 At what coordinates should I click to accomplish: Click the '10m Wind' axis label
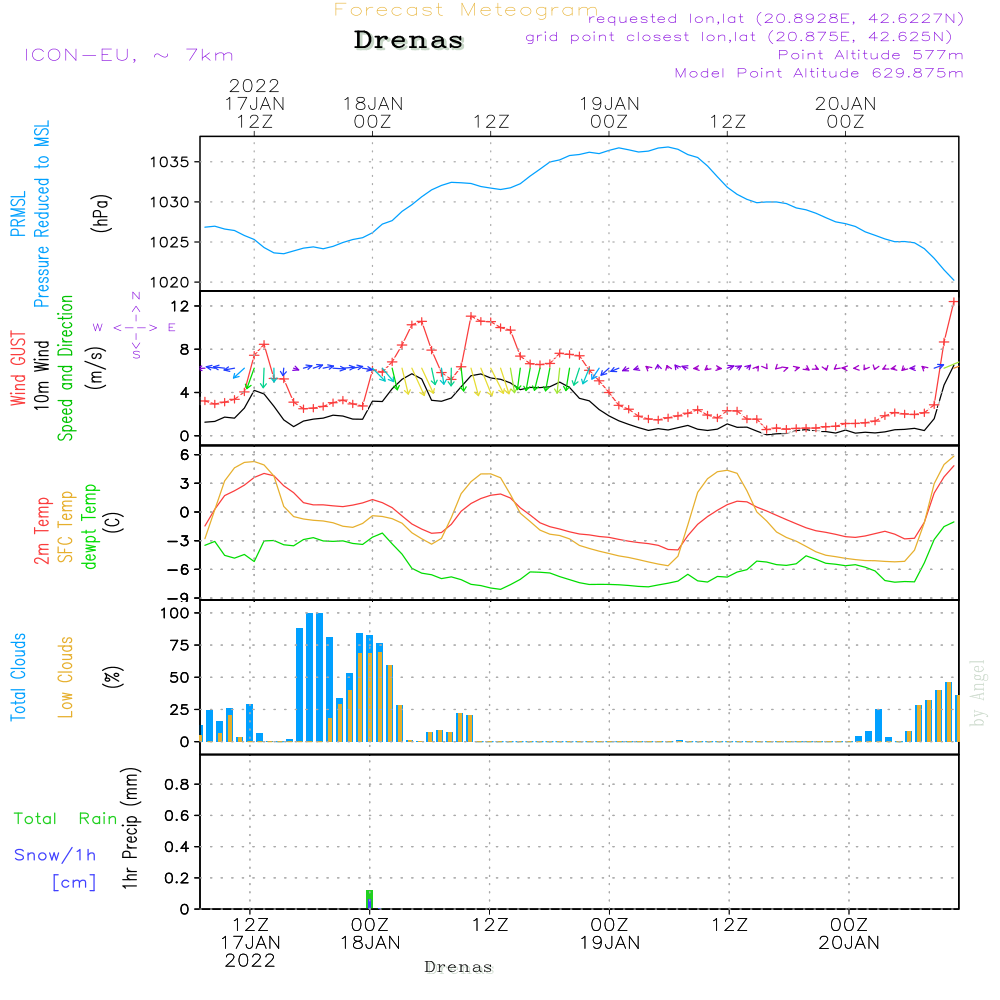pyautogui.click(x=41, y=375)
